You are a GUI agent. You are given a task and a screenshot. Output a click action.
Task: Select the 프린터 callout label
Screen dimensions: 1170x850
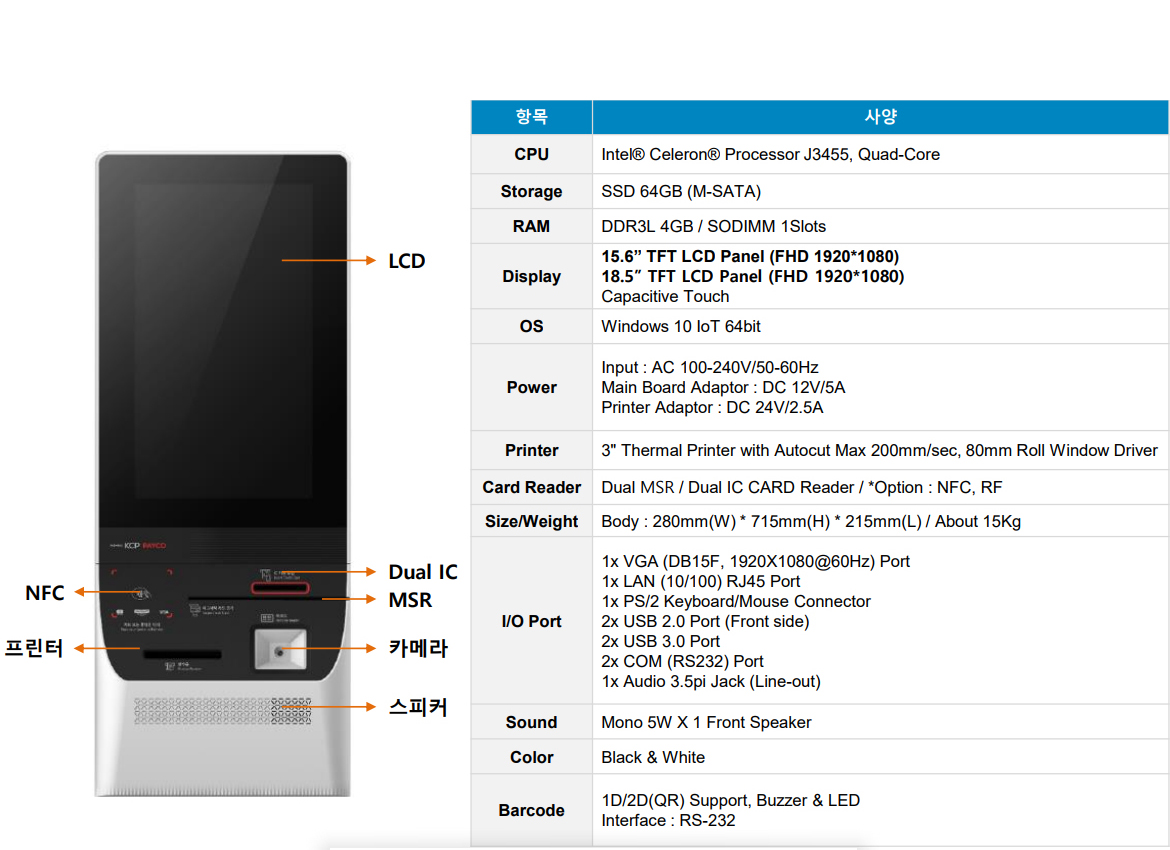coord(35,648)
